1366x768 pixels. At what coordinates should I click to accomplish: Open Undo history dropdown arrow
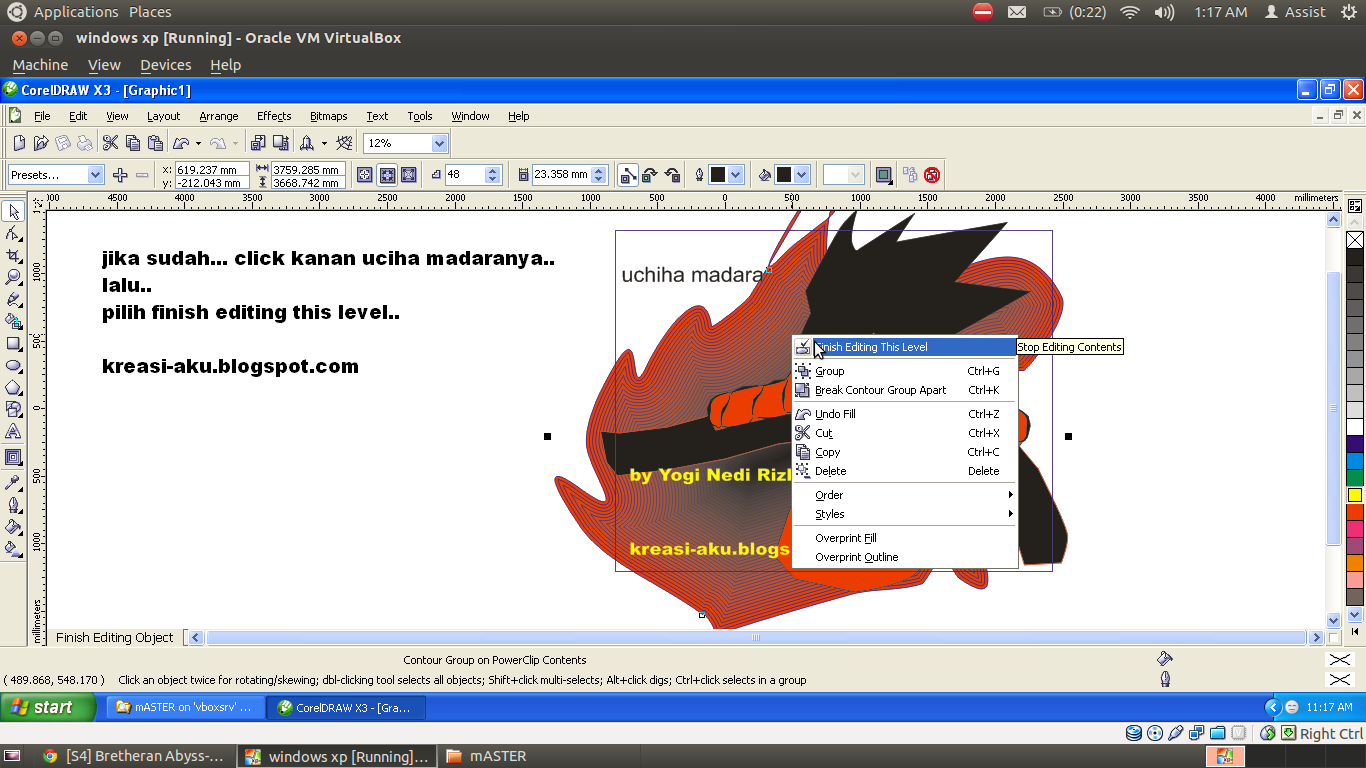198,143
